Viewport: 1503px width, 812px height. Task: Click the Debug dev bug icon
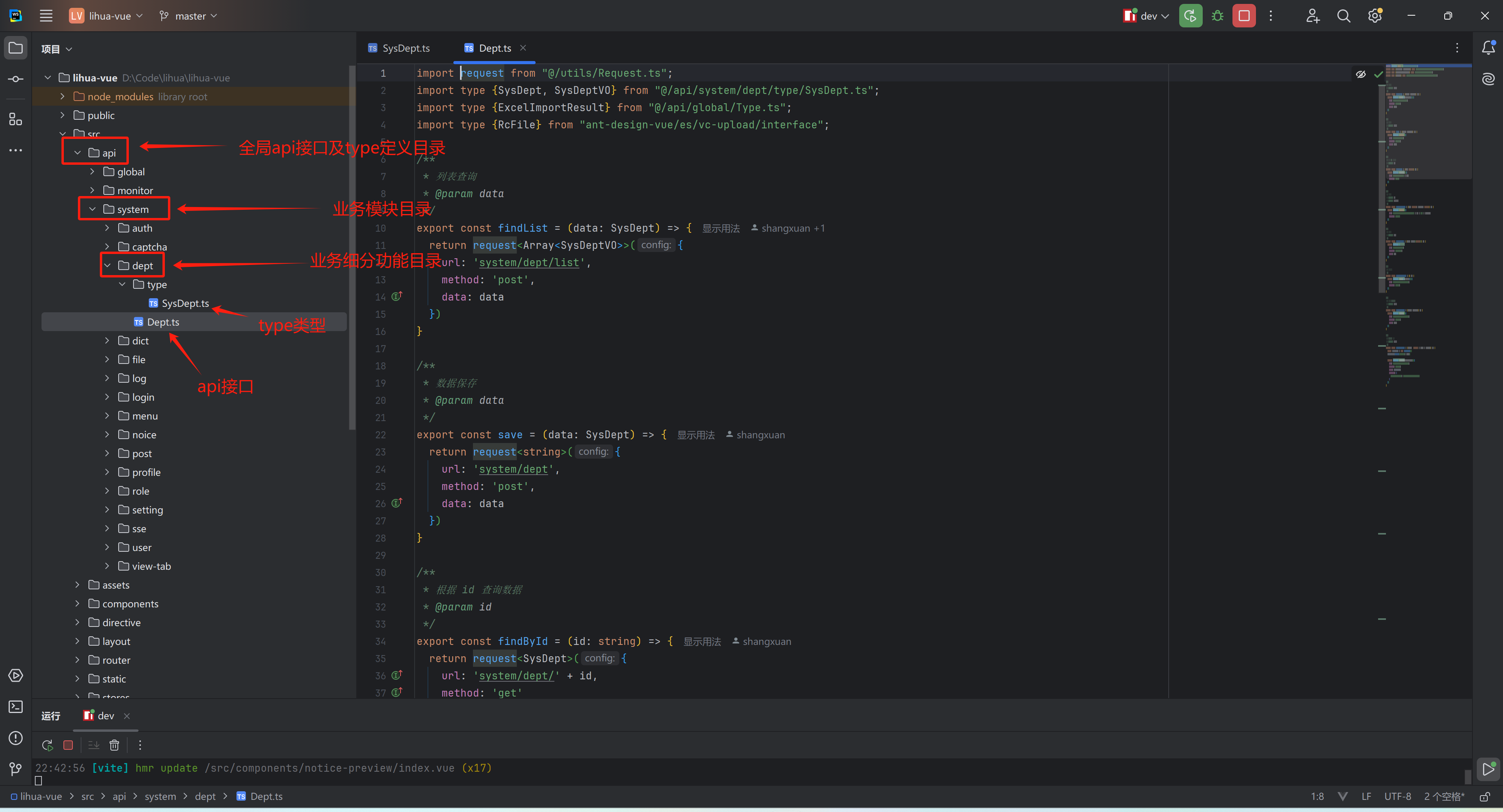[1217, 16]
